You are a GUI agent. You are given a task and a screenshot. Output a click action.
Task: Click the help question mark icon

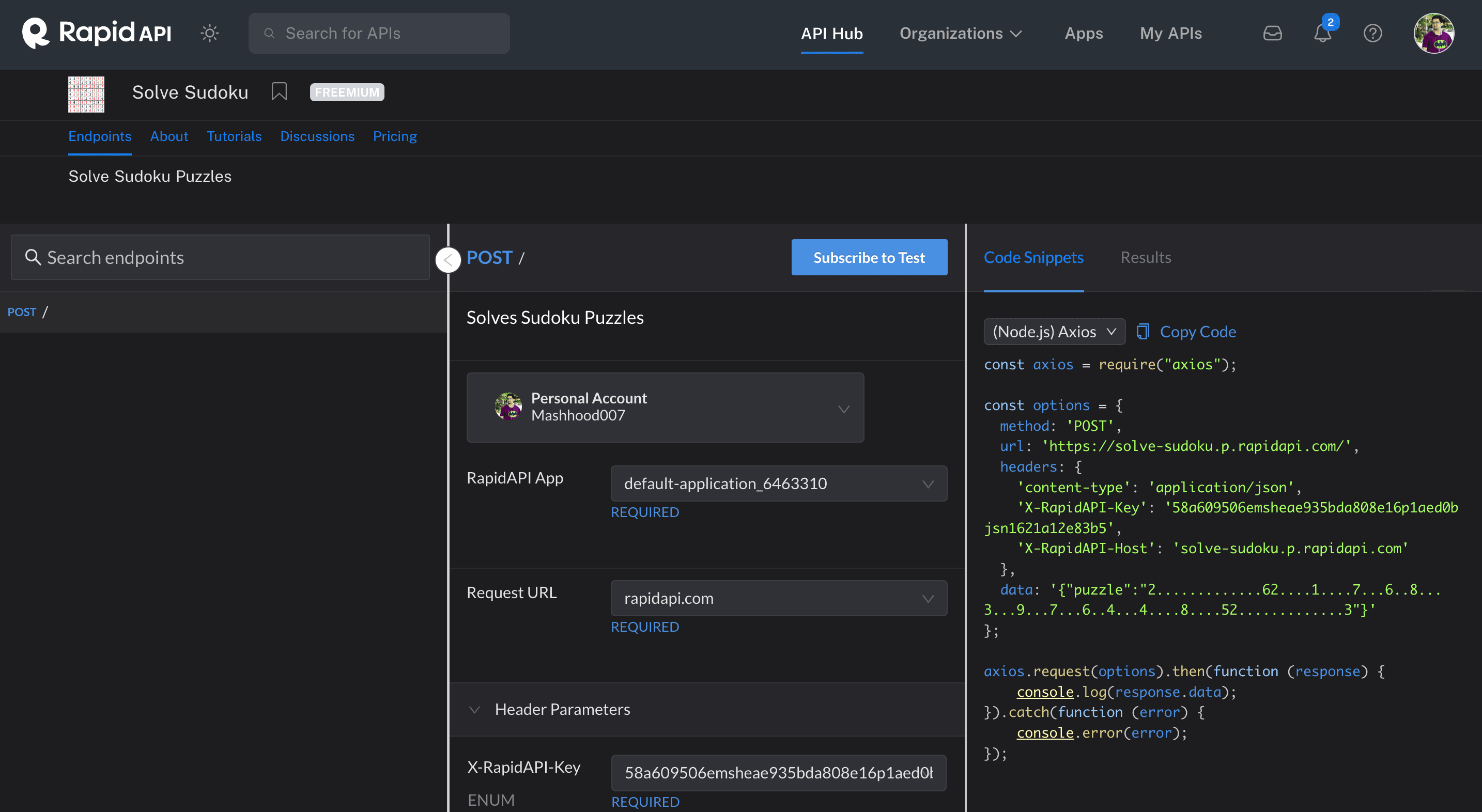(x=1372, y=33)
